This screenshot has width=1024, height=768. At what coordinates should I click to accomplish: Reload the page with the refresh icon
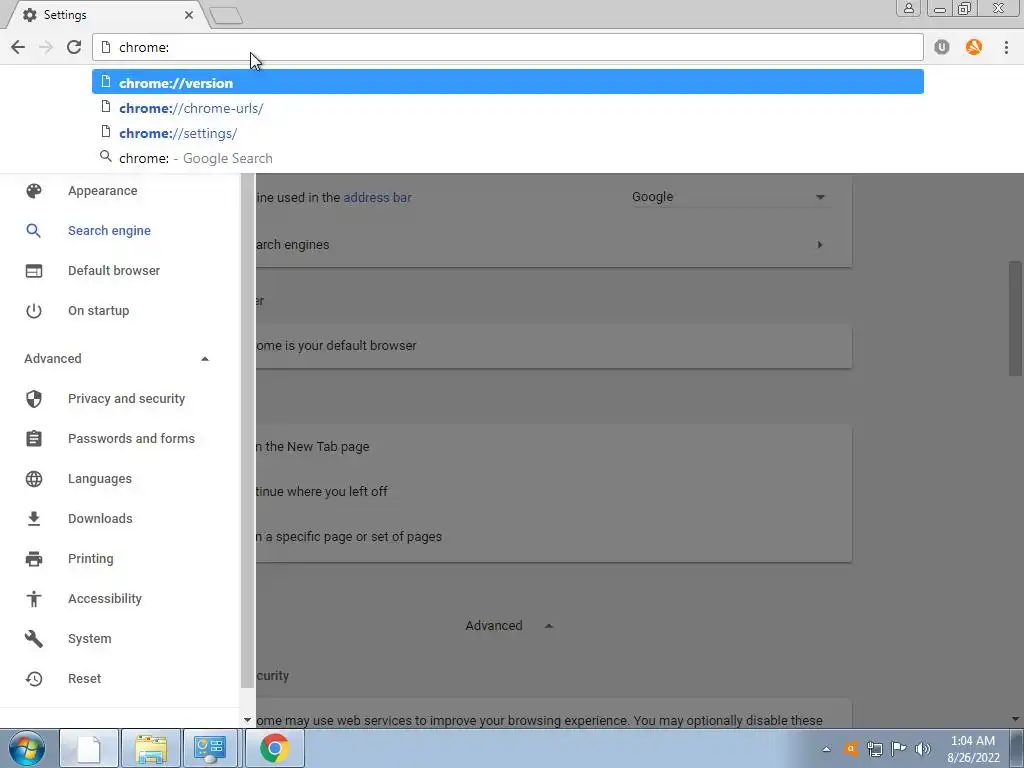click(x=74, y=47)
